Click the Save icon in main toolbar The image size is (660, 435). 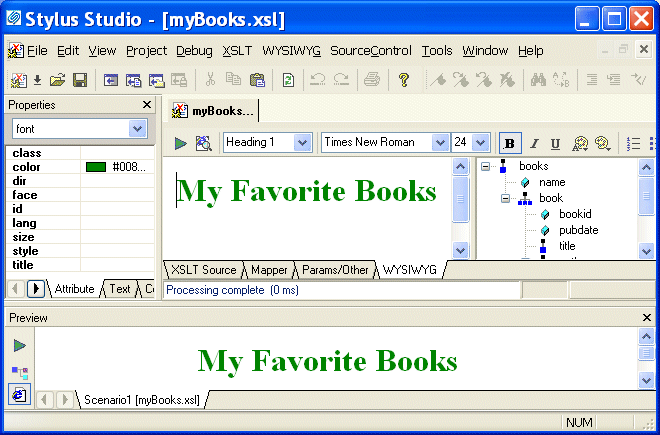point(79,80)
